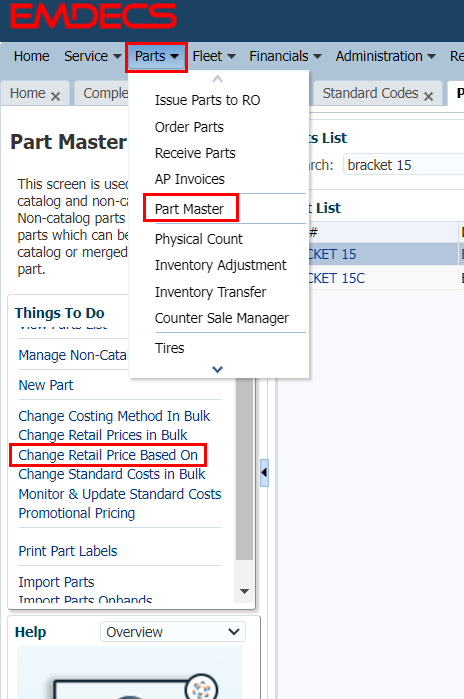
Task: Click the search field containing bracket 15
Action: [x=403, y=165]
